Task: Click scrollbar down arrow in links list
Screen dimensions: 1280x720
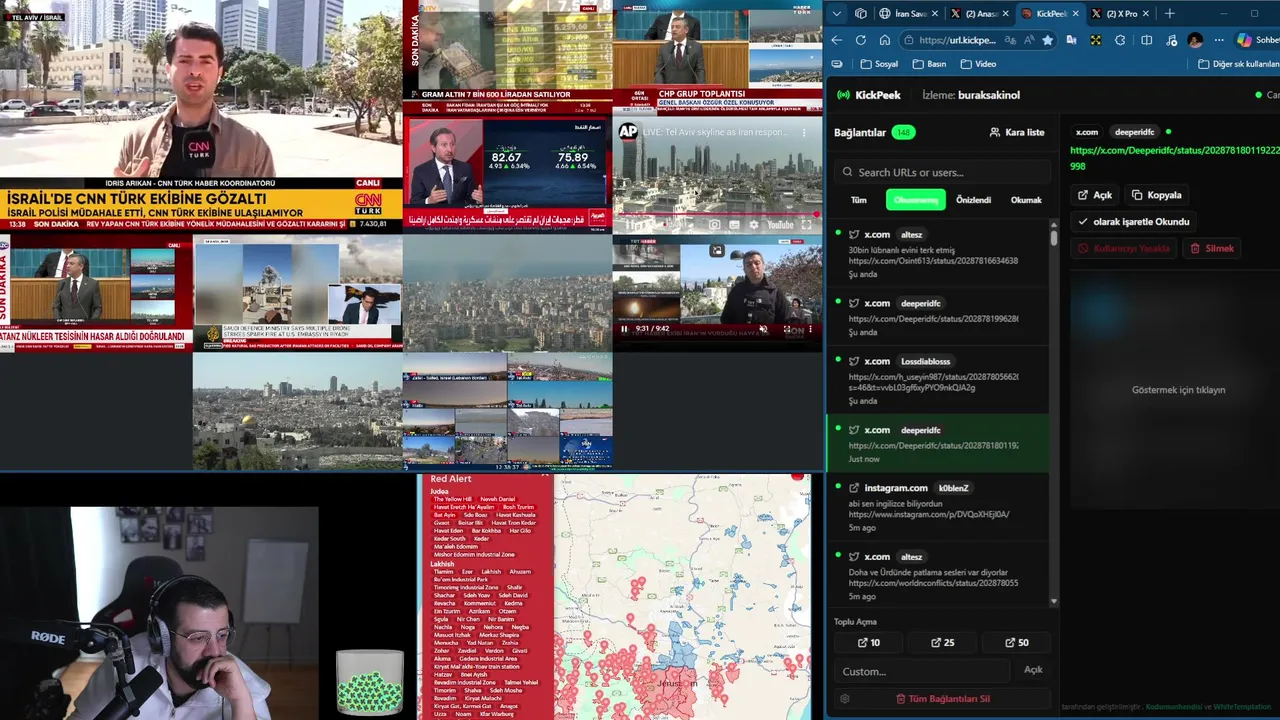Action: point(1053,601)
